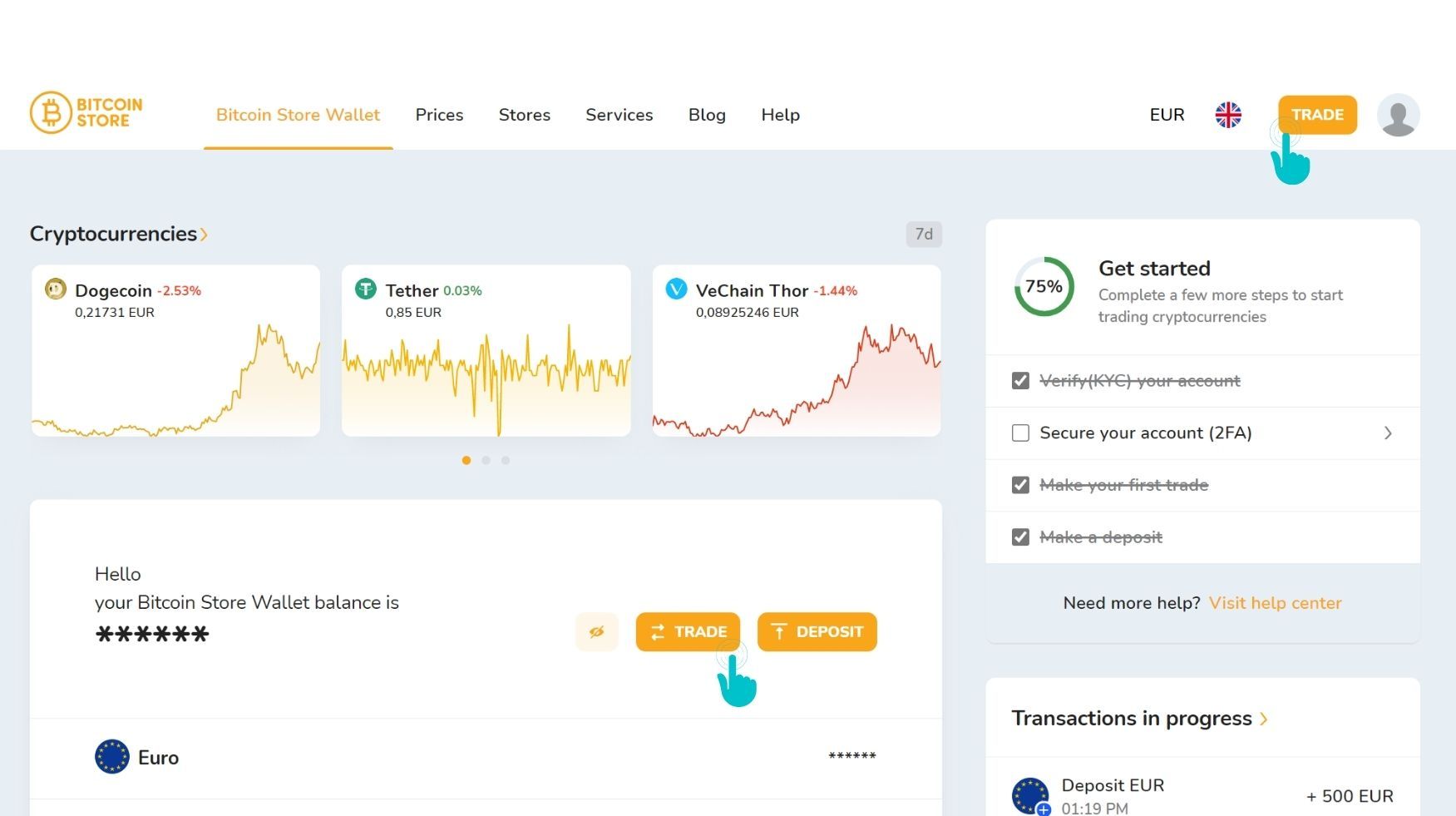The height and width of the screenshot is (816, 1456).
Task: Click the Cryptocurrencies heading text
Action: click(x=113, y=234)
